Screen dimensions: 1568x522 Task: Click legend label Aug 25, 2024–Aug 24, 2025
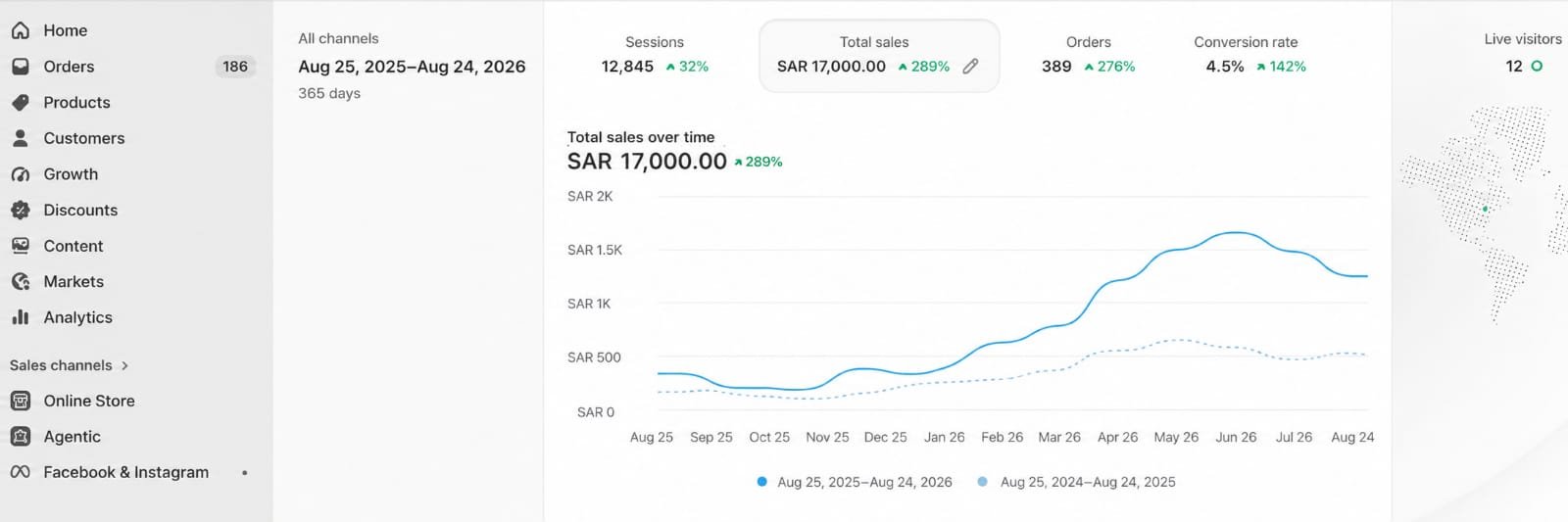pos(1088,482)
